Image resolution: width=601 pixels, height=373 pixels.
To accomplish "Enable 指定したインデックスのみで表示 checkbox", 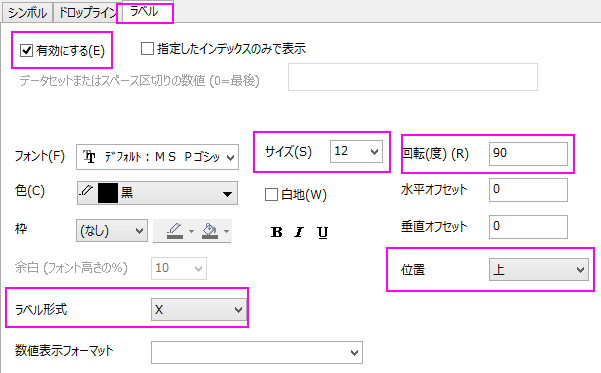I will pyautogui.click(x=147, y=49).
